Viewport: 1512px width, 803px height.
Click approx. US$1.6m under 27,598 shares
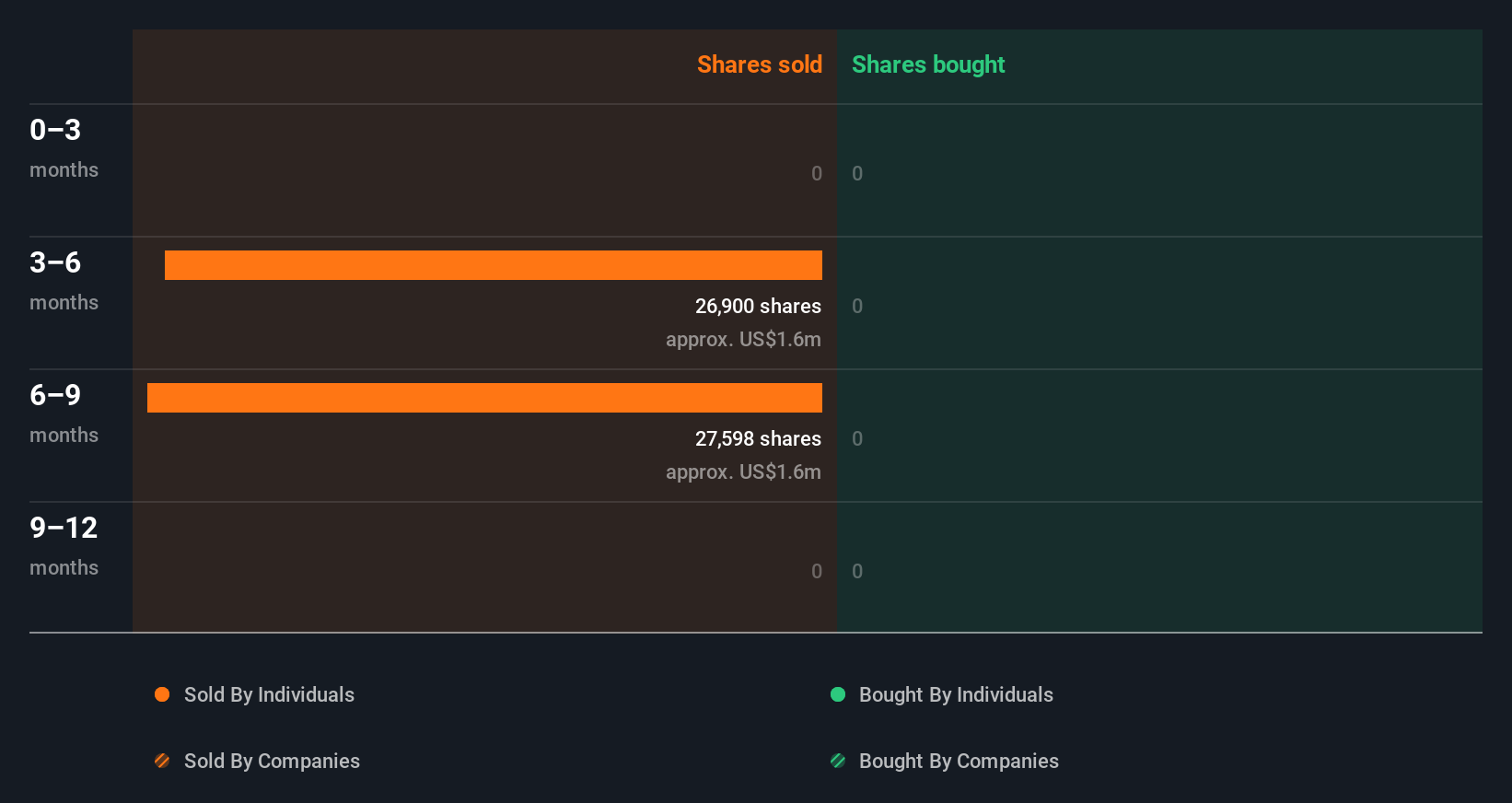pyautogui.click(x=743, y=471)
